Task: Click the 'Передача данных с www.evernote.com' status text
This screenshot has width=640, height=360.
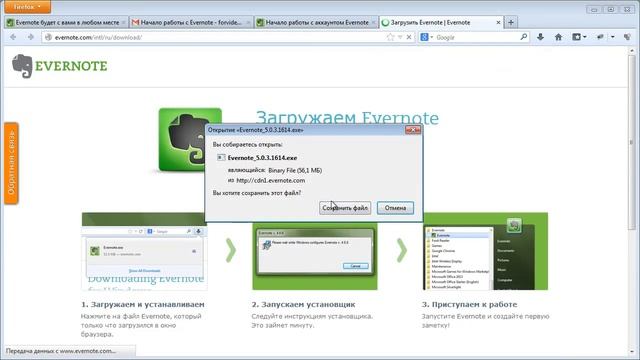Action: click(x=61, y=351)
